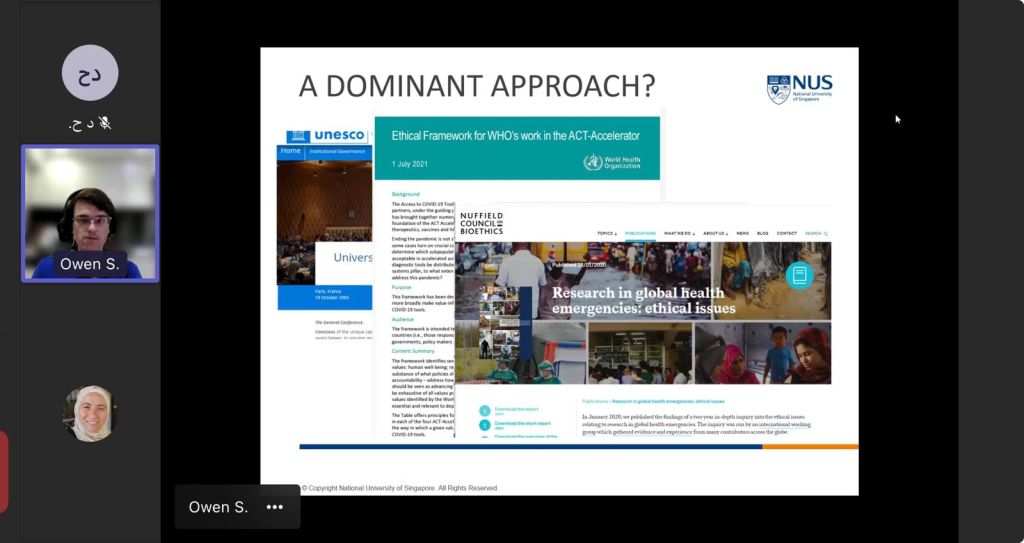Click the muted microphone icon under the top avatar

click(105, 124)
